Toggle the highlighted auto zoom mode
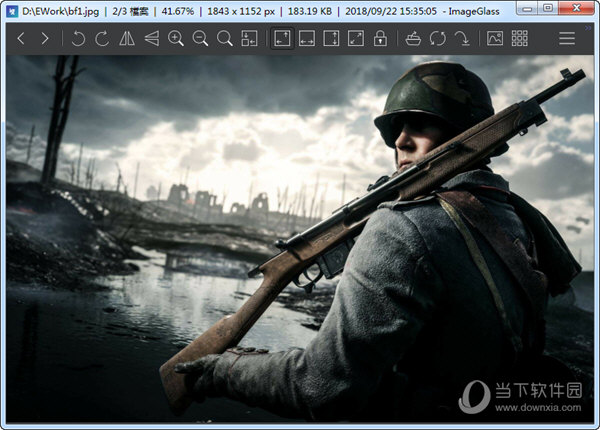This screenshot has width=600, height=430. [x=282, y=38]
